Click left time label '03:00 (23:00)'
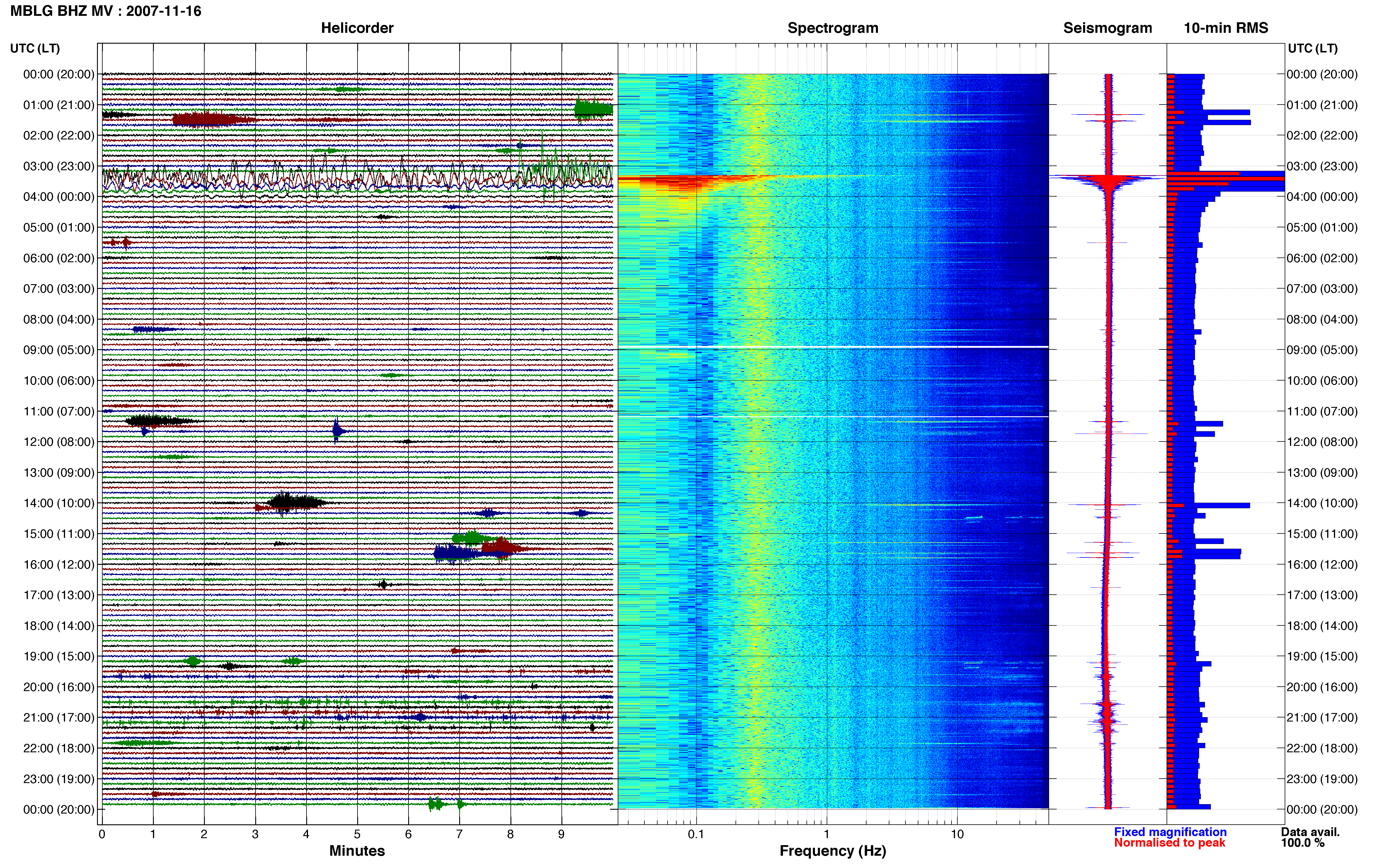Image resolution: width=1389 pixels, height=868 pixels. pyautogui.click(x=59, y=166)
